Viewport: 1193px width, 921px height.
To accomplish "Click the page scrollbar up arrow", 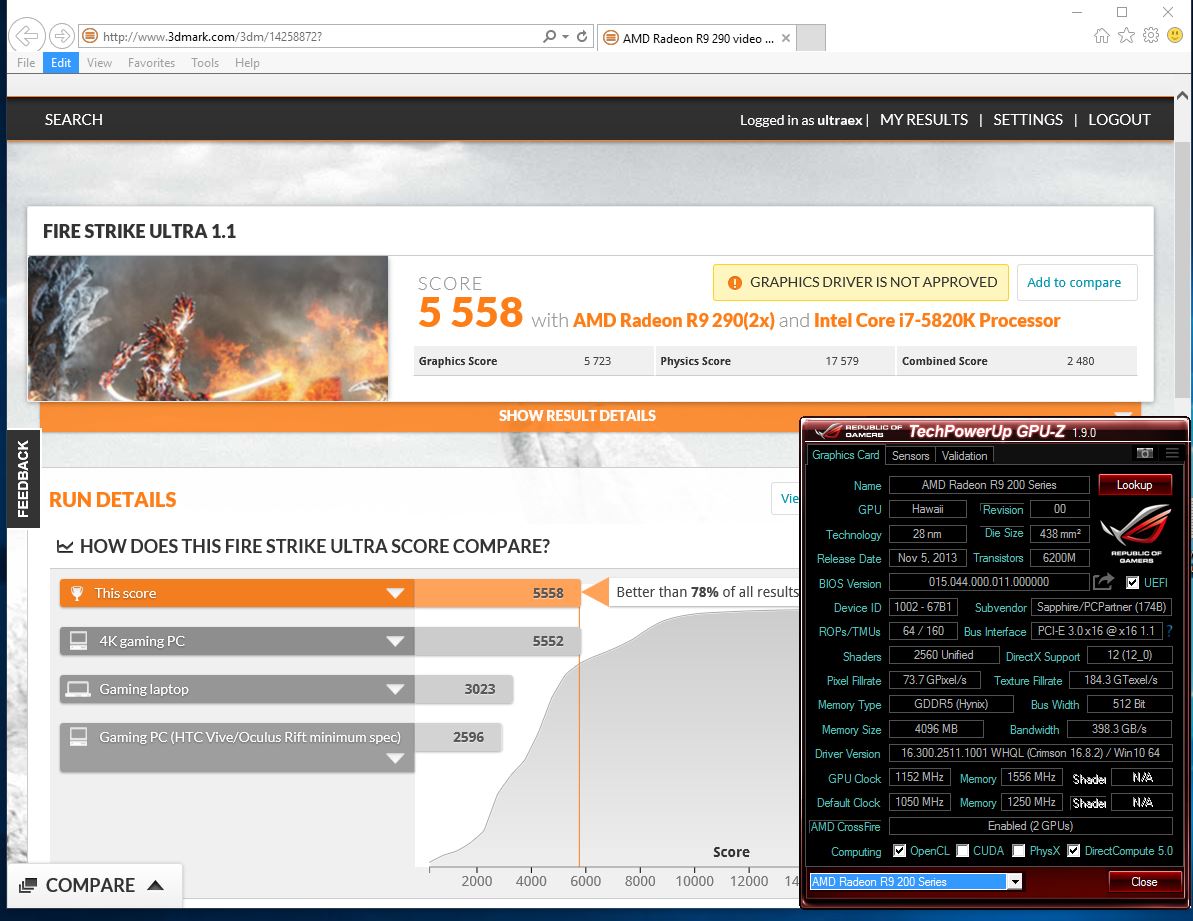I will pos(1182,96).
